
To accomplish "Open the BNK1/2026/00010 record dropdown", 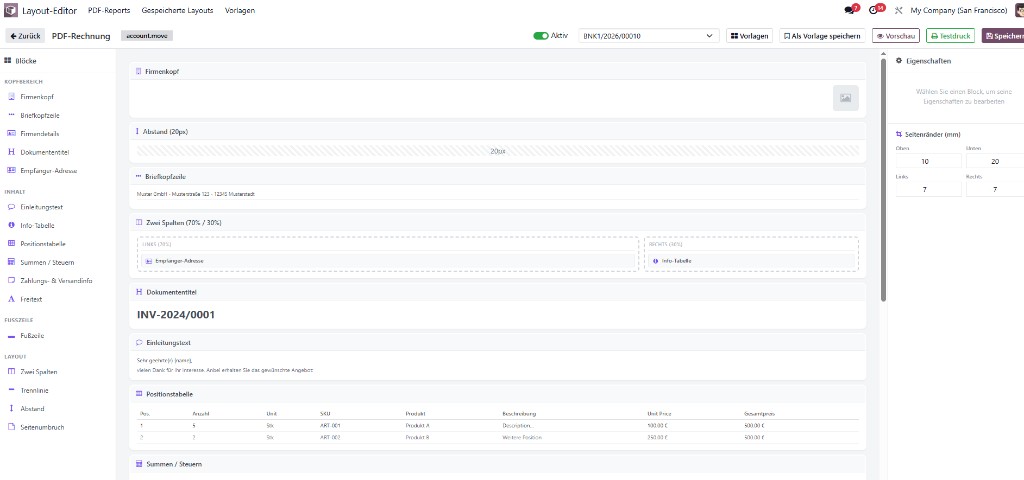I will point(648,36).
